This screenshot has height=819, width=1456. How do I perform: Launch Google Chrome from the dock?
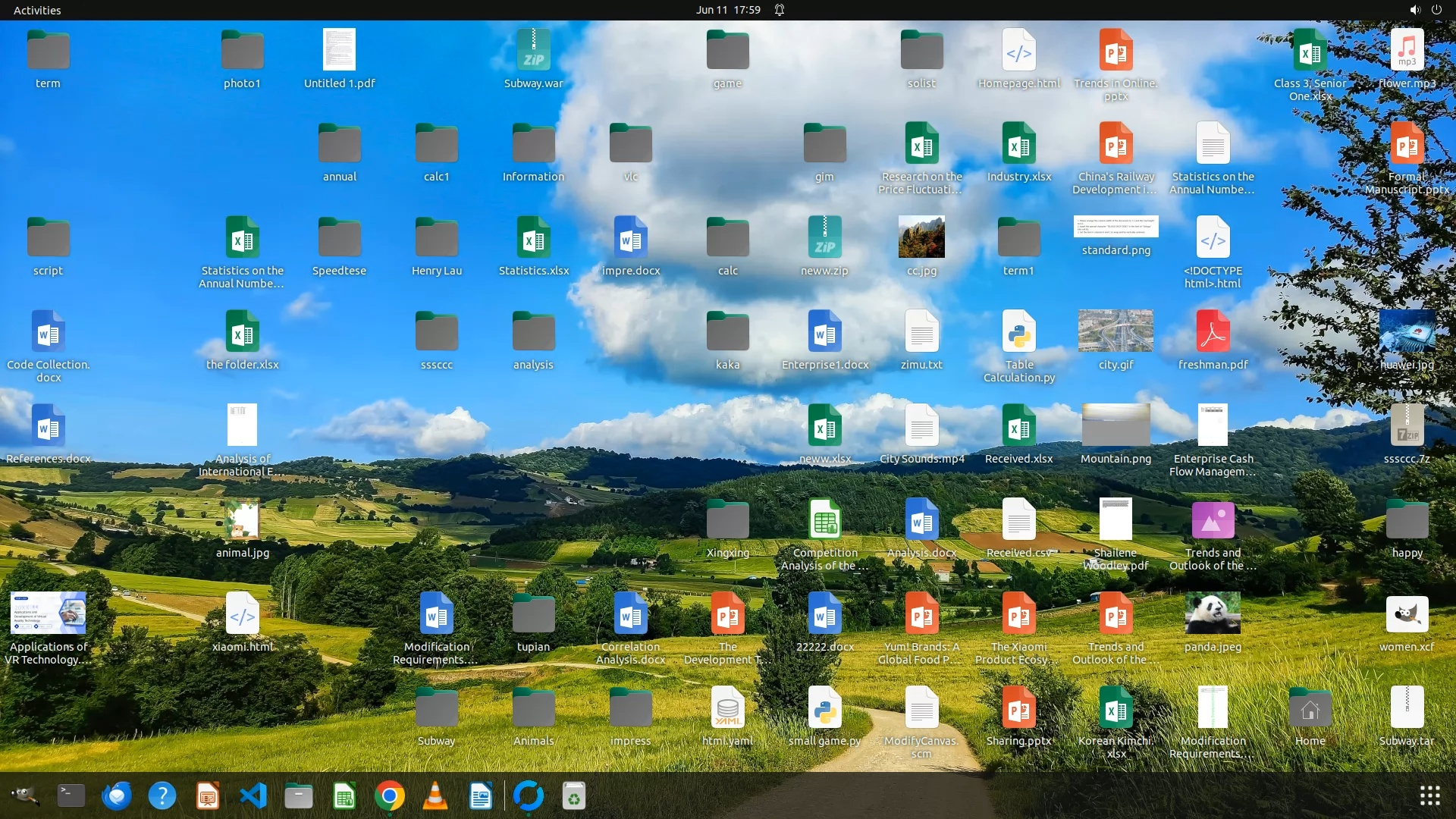point(390,795)
